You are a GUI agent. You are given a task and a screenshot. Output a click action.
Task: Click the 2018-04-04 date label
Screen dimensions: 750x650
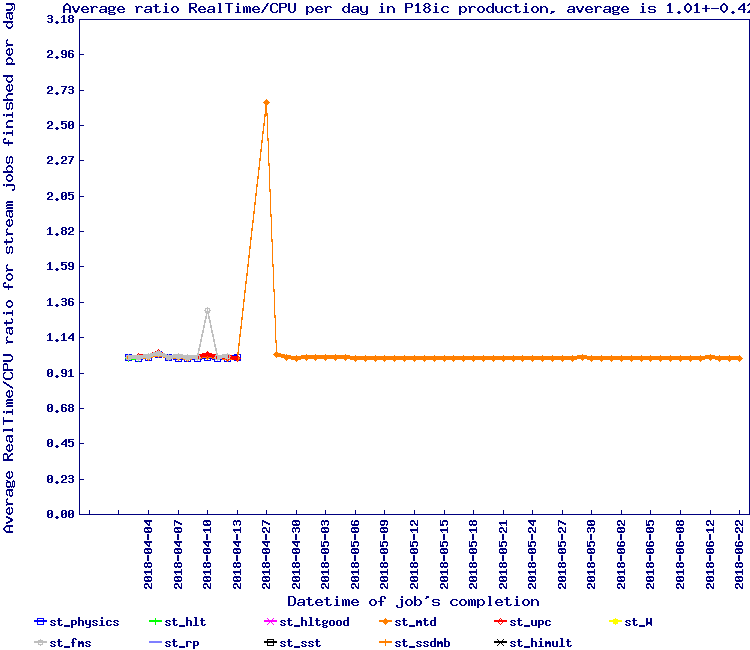[148, 554]
